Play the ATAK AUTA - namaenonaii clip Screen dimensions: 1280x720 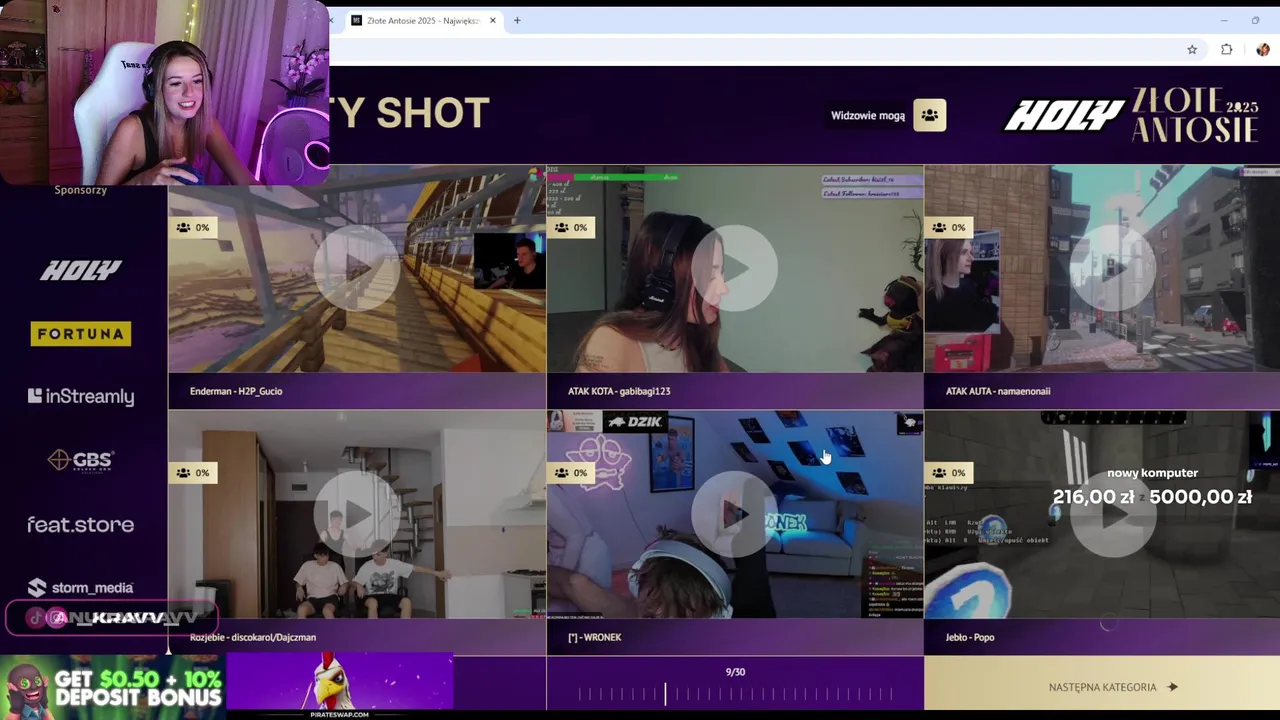point(1112,269)
